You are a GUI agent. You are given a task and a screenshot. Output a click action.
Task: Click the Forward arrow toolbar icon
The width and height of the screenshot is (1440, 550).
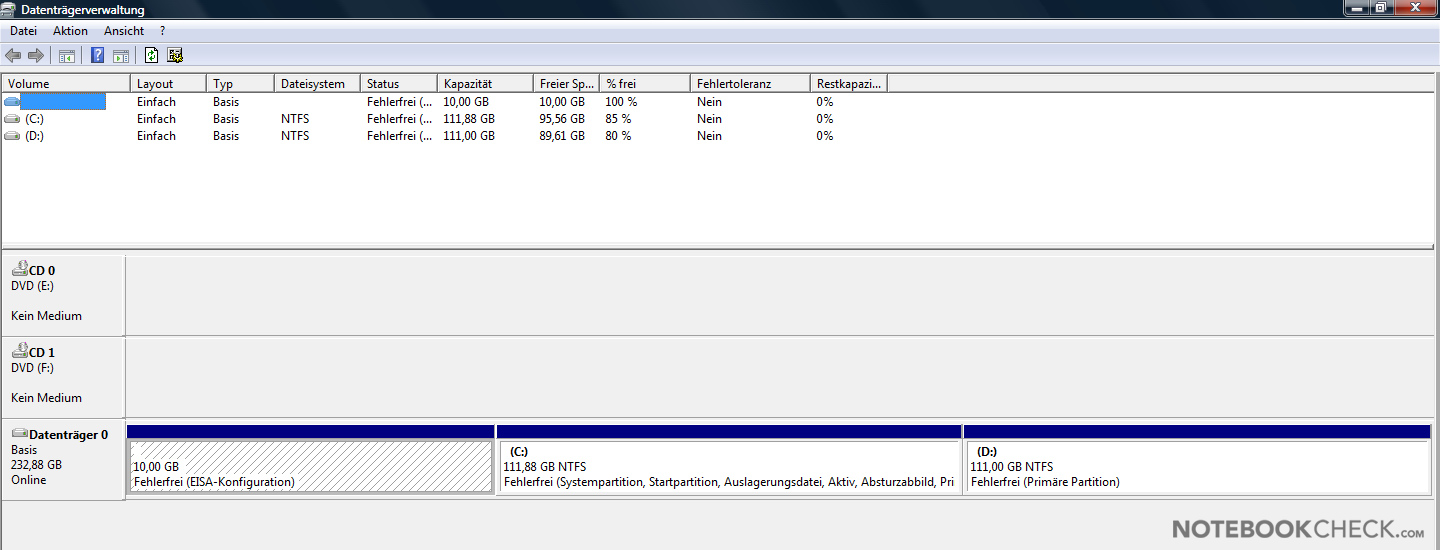36,56
